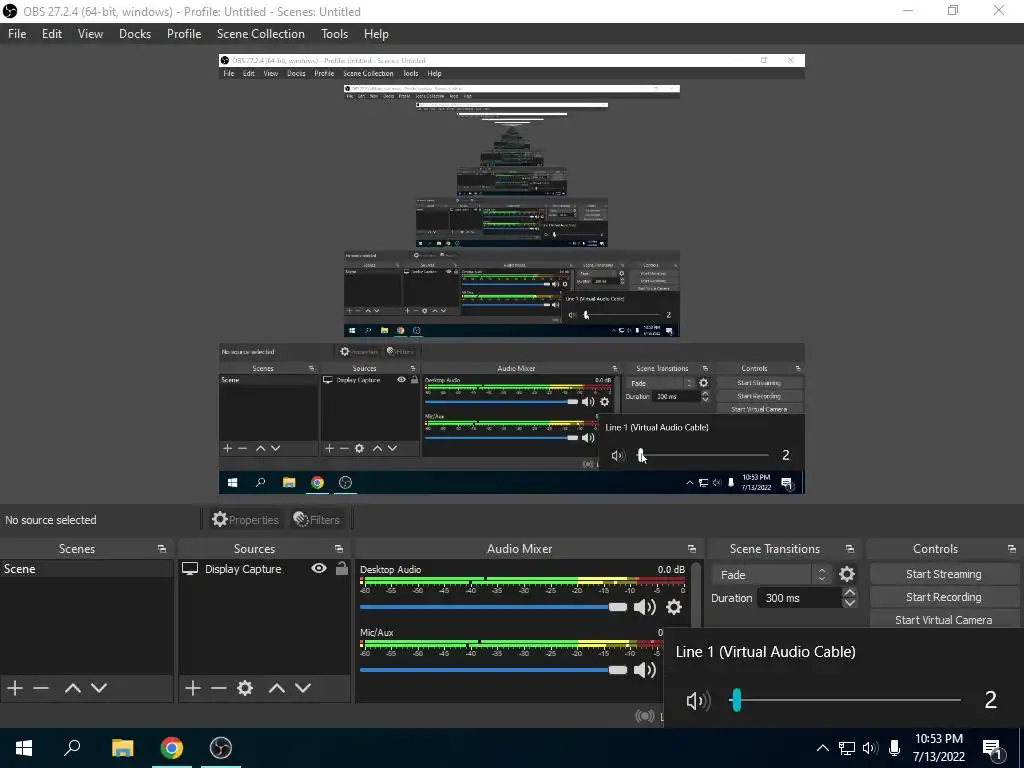
Task: Toggle Display Capture visibility eye
Action: point(319,568)
